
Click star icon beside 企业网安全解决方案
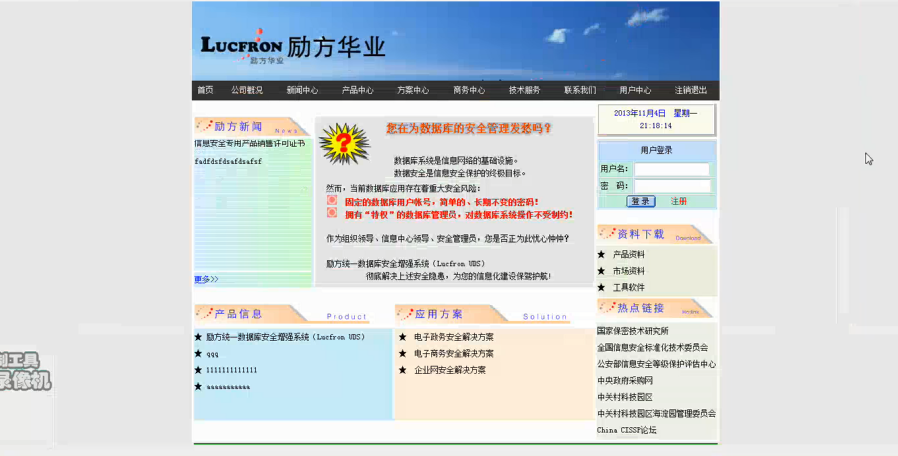click(x=403, y=371)
